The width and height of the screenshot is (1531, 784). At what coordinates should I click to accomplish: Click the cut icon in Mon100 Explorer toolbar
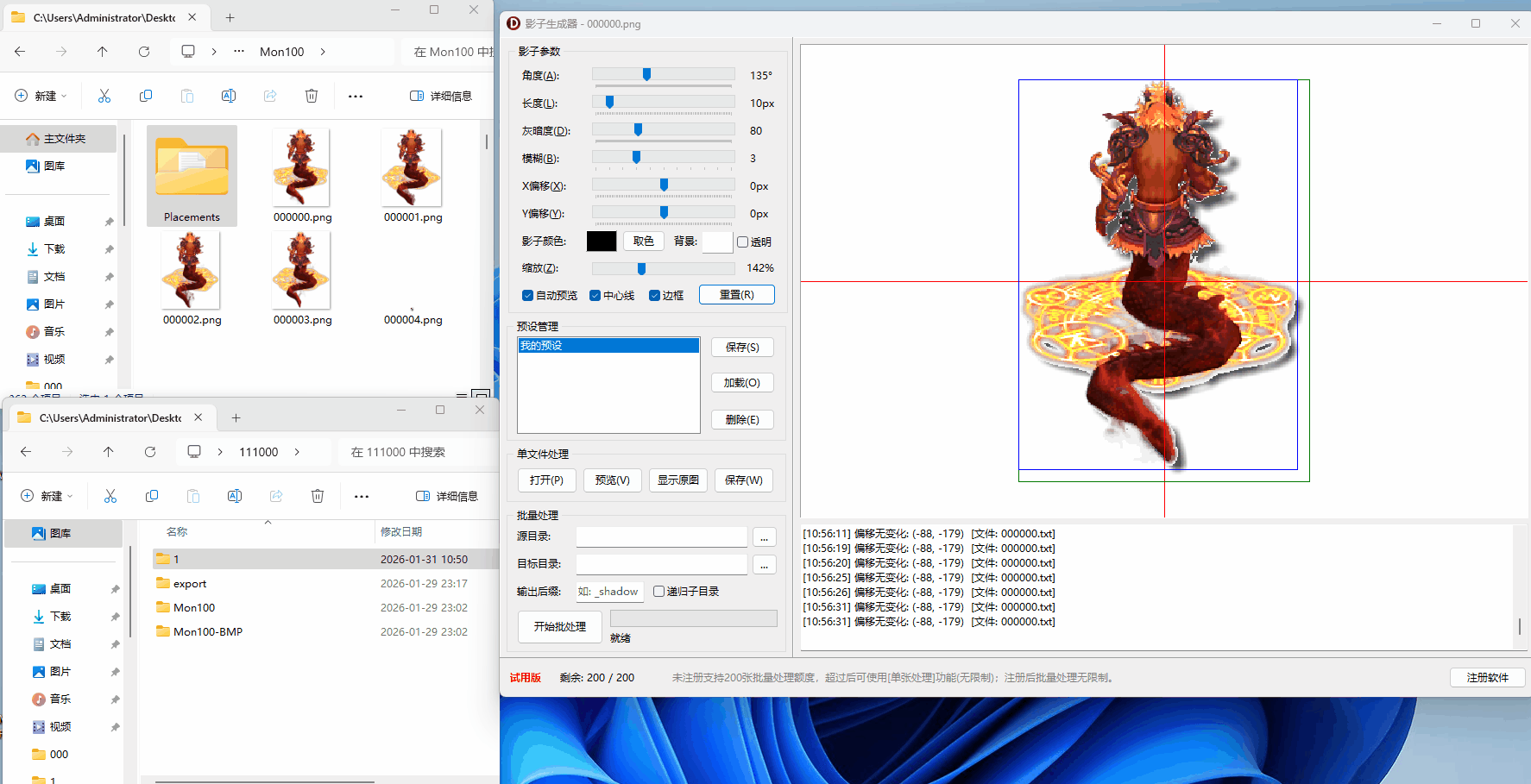point(104,96)
